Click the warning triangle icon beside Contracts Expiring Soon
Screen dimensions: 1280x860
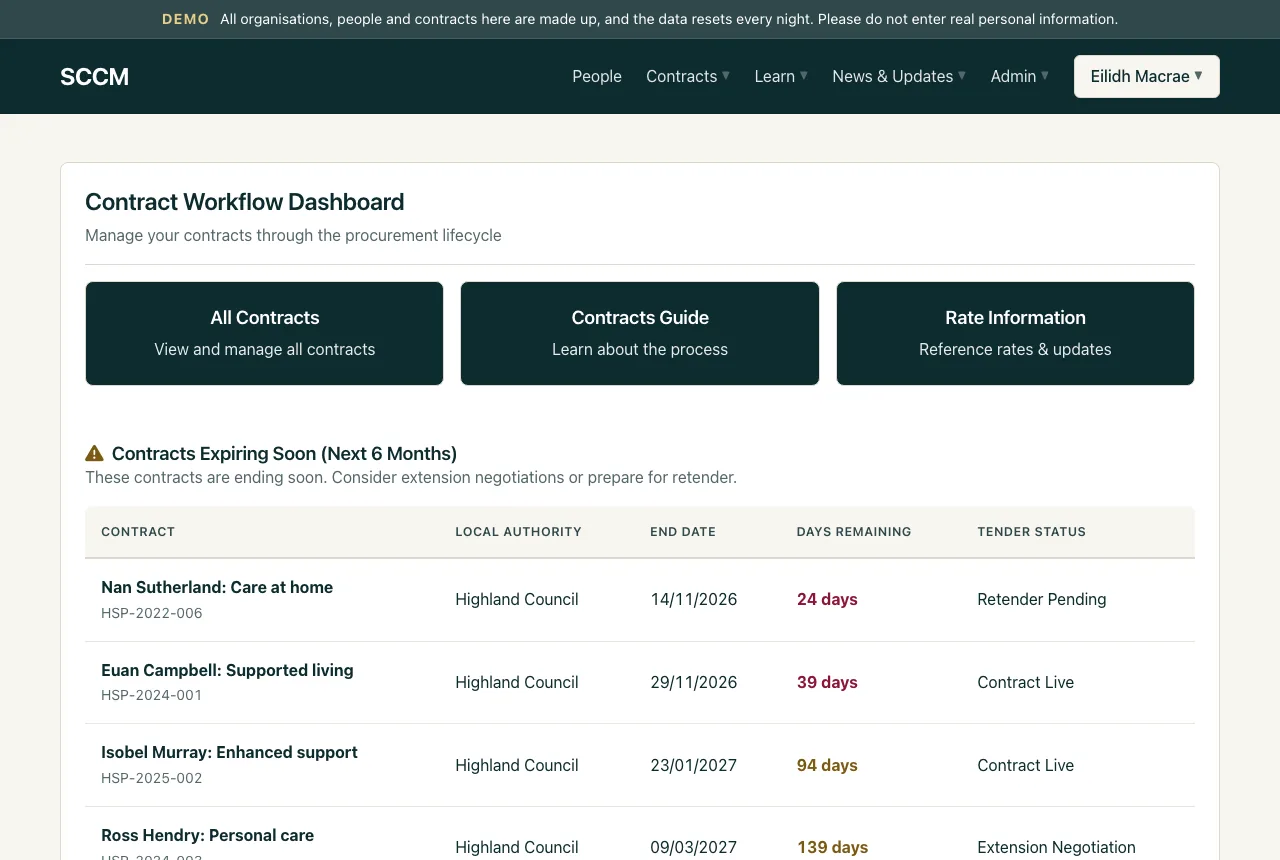pos(94,453)
